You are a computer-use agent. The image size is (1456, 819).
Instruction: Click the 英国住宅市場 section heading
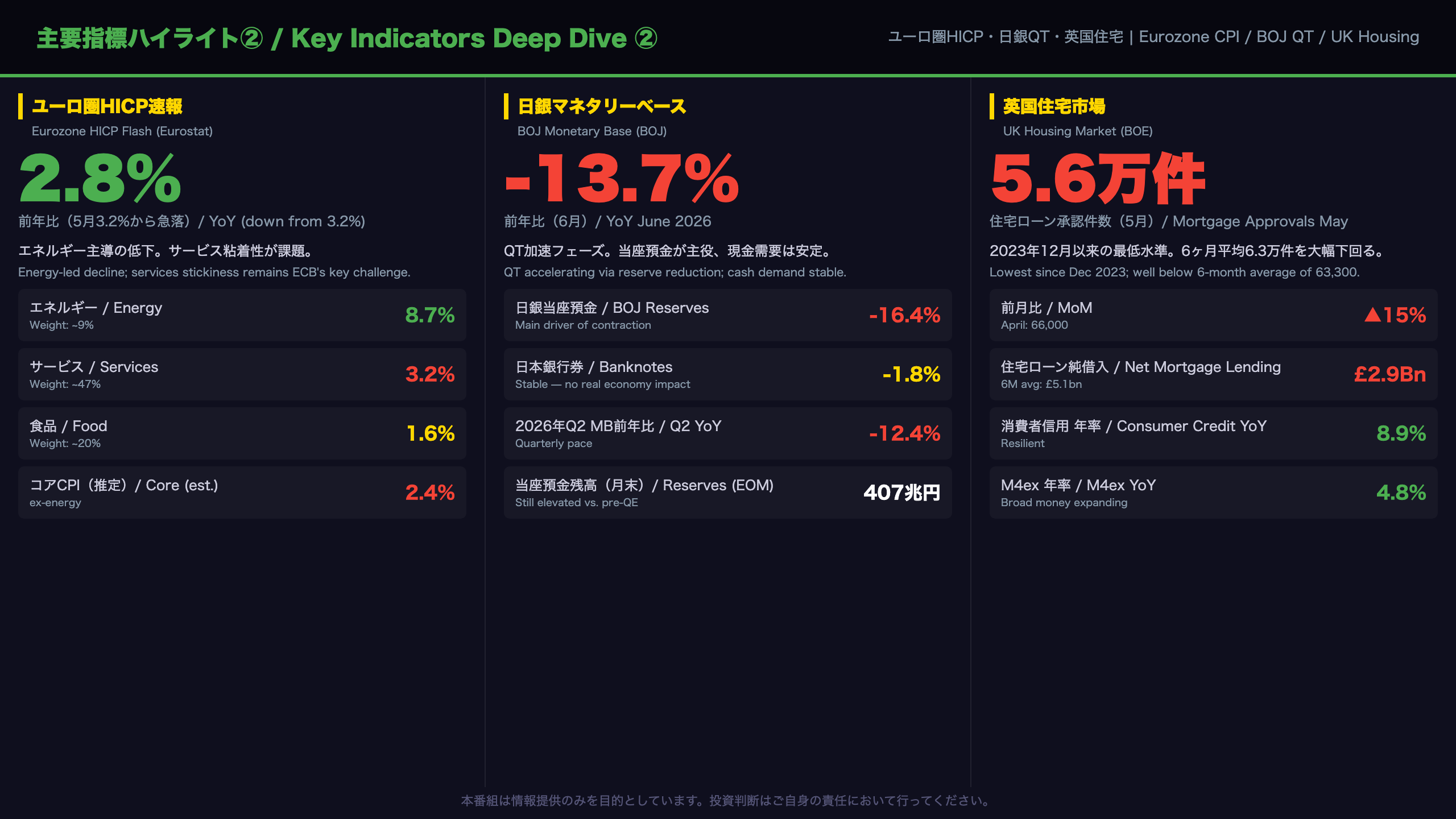(x=1054, y=106)
